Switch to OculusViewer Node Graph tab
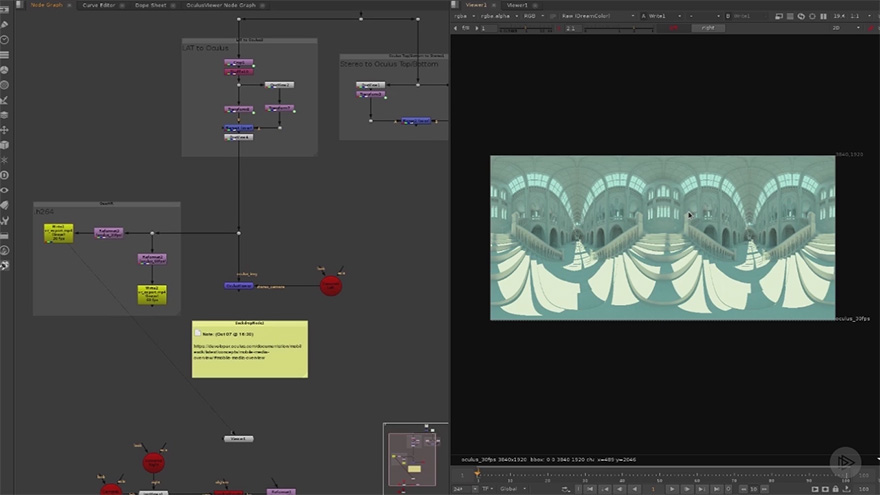The image size is (880, 495). click(x=221, y=5)
